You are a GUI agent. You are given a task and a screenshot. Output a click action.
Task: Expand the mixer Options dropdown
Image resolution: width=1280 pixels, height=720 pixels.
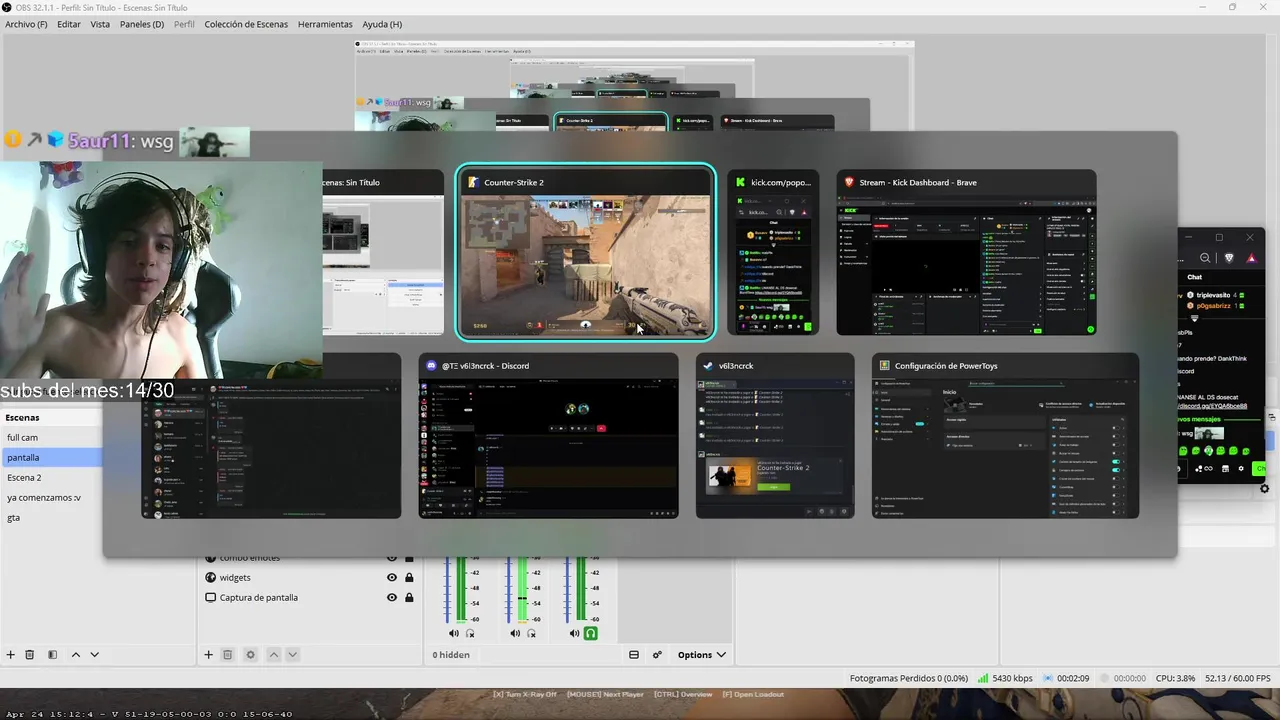click(702, 655)
